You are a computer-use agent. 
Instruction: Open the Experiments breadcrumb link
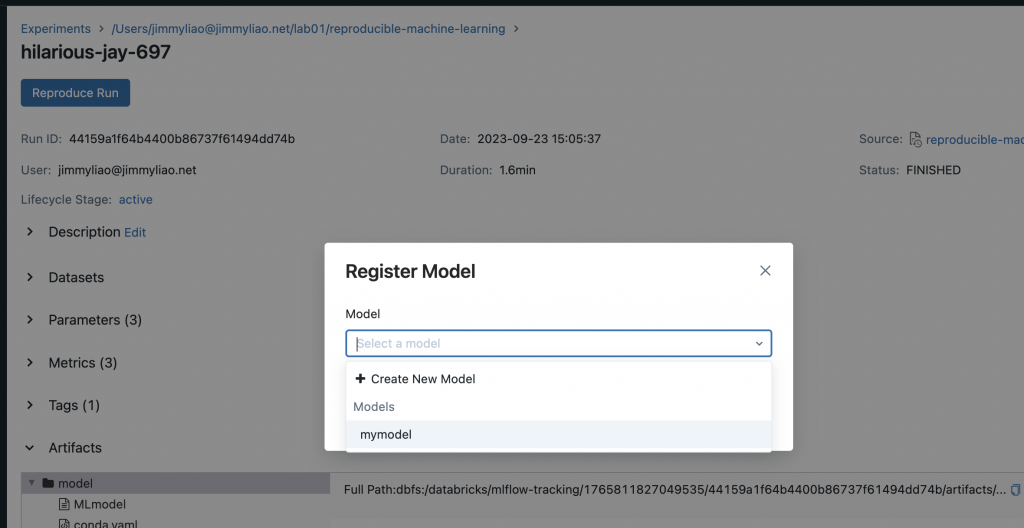(56, 29)
